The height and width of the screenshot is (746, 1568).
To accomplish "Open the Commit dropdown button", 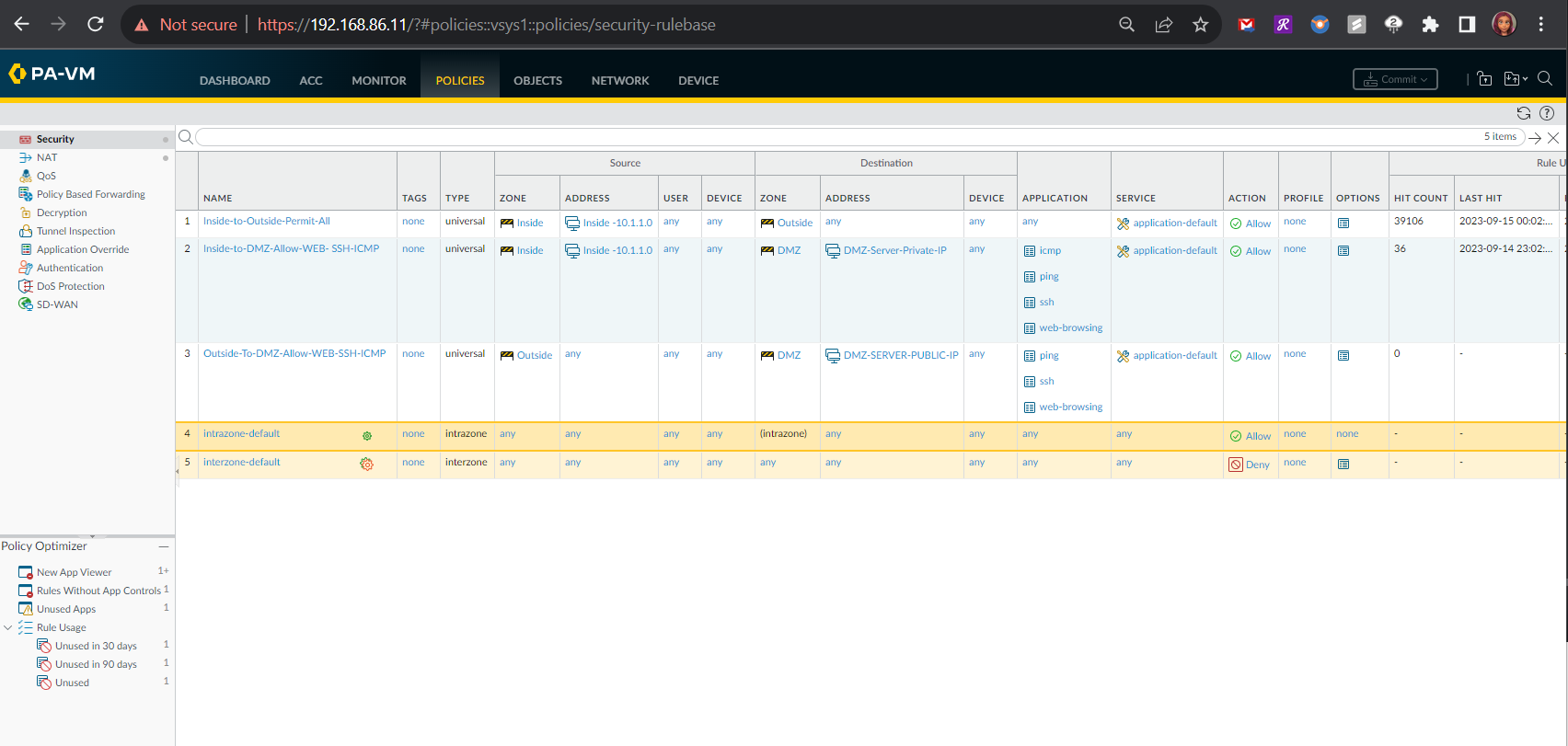I will click(x=1395, y=79).
